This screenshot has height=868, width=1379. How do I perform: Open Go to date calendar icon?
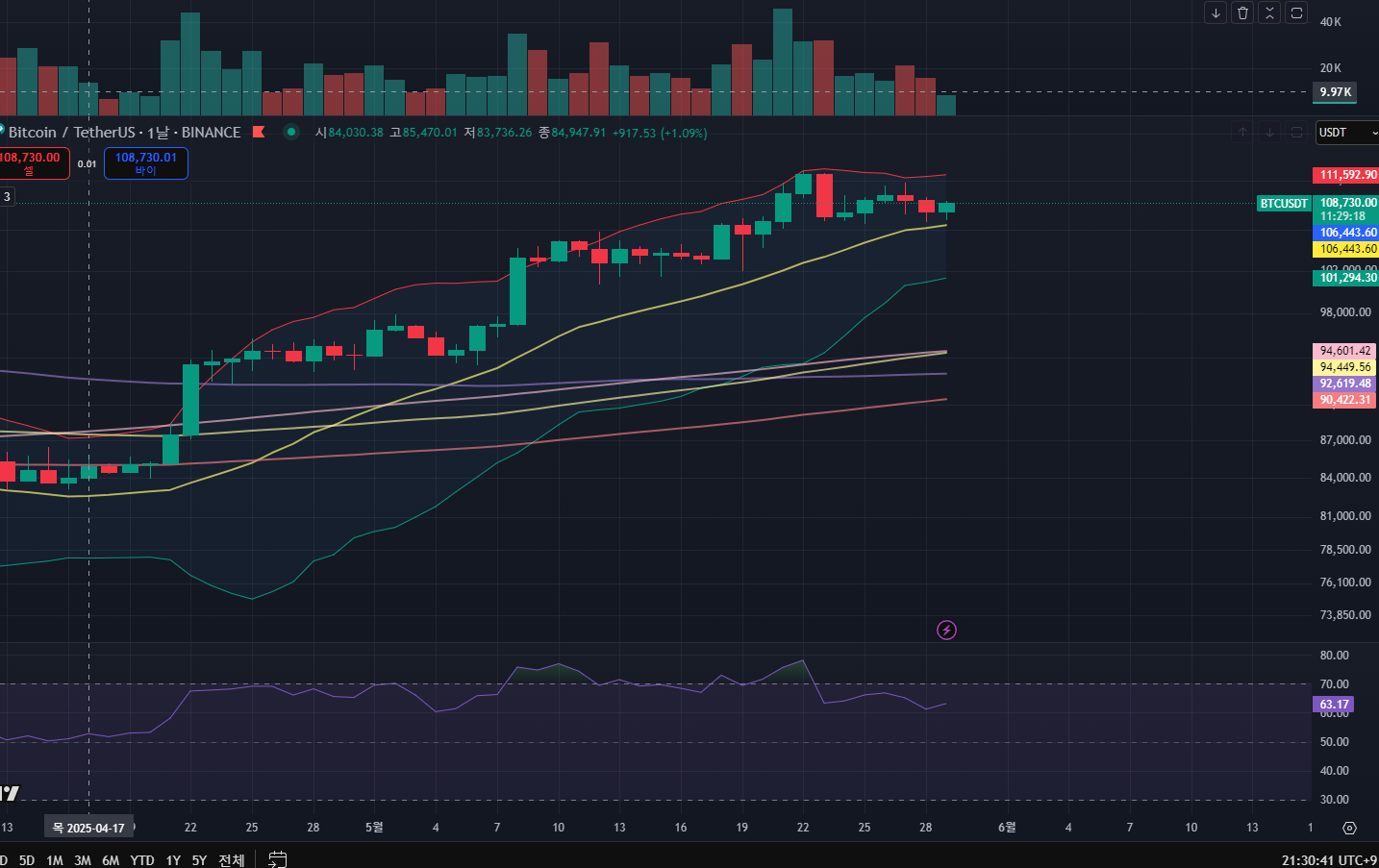coord(277,859)
